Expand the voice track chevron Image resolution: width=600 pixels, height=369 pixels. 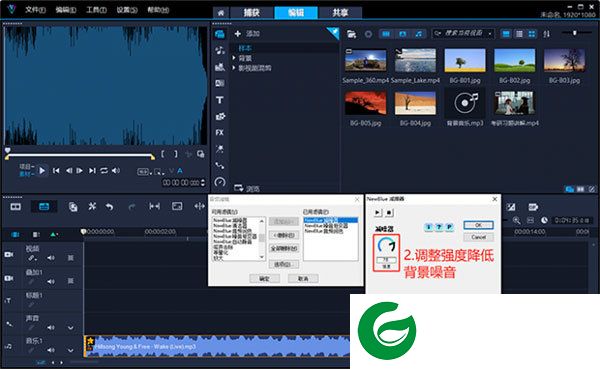coord(71,328)
